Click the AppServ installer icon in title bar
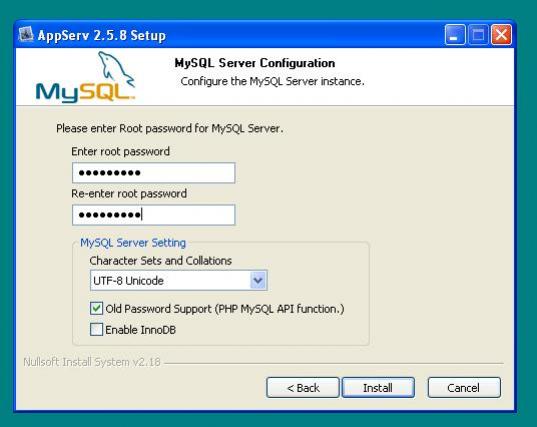Viewport: 537px width, 427px height. coord(26,34)
